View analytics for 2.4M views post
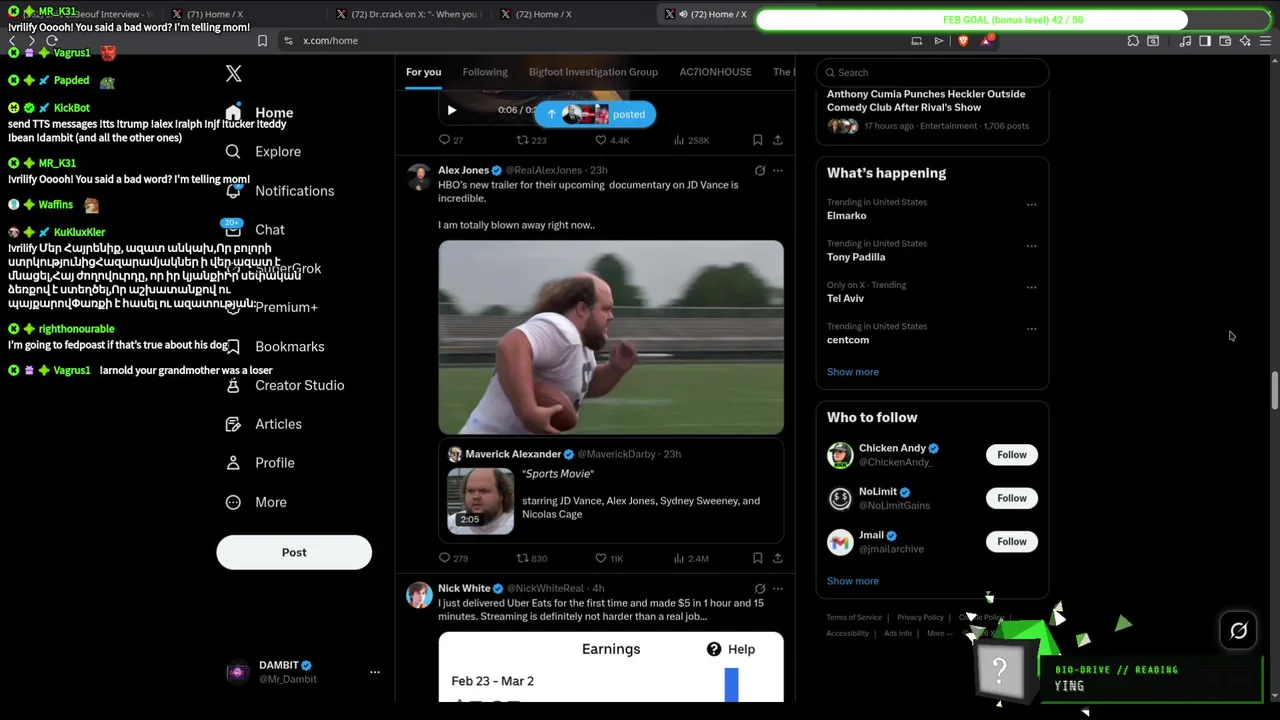Screen dimensions: 1280x720 click(x=691, y=558)
